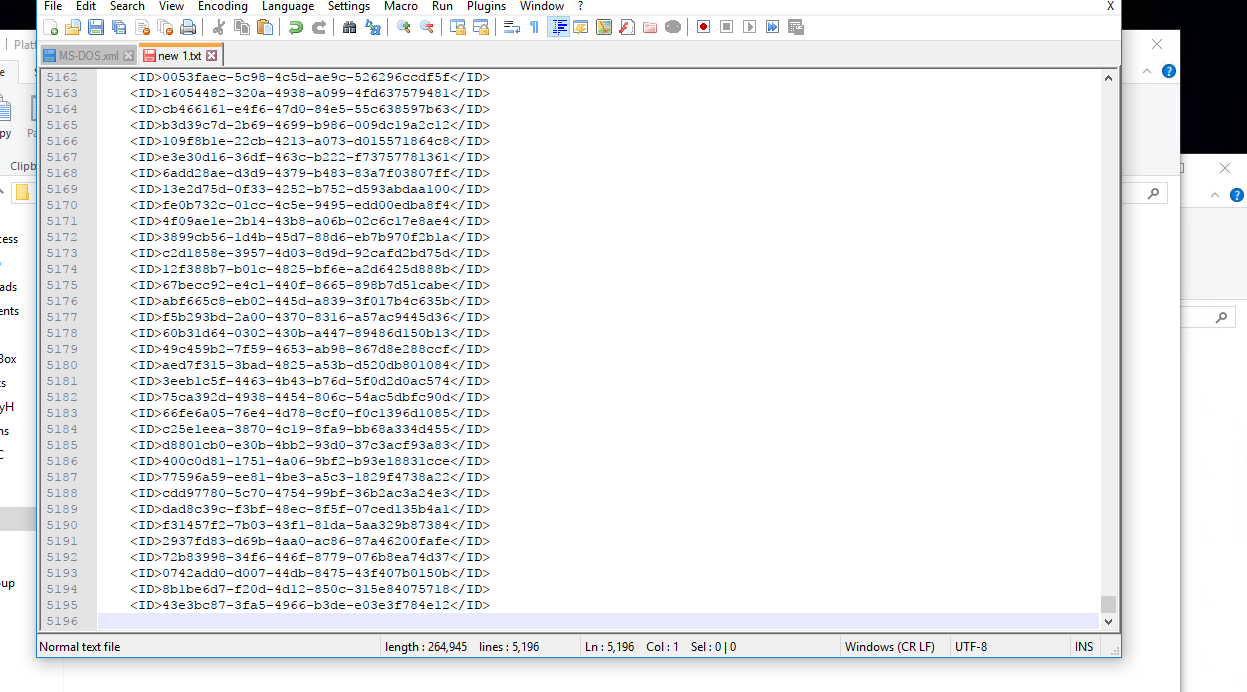1247x692 pixels.
Task: Open Folder as Workspace toolbar icon
Action: coord(650,27)
